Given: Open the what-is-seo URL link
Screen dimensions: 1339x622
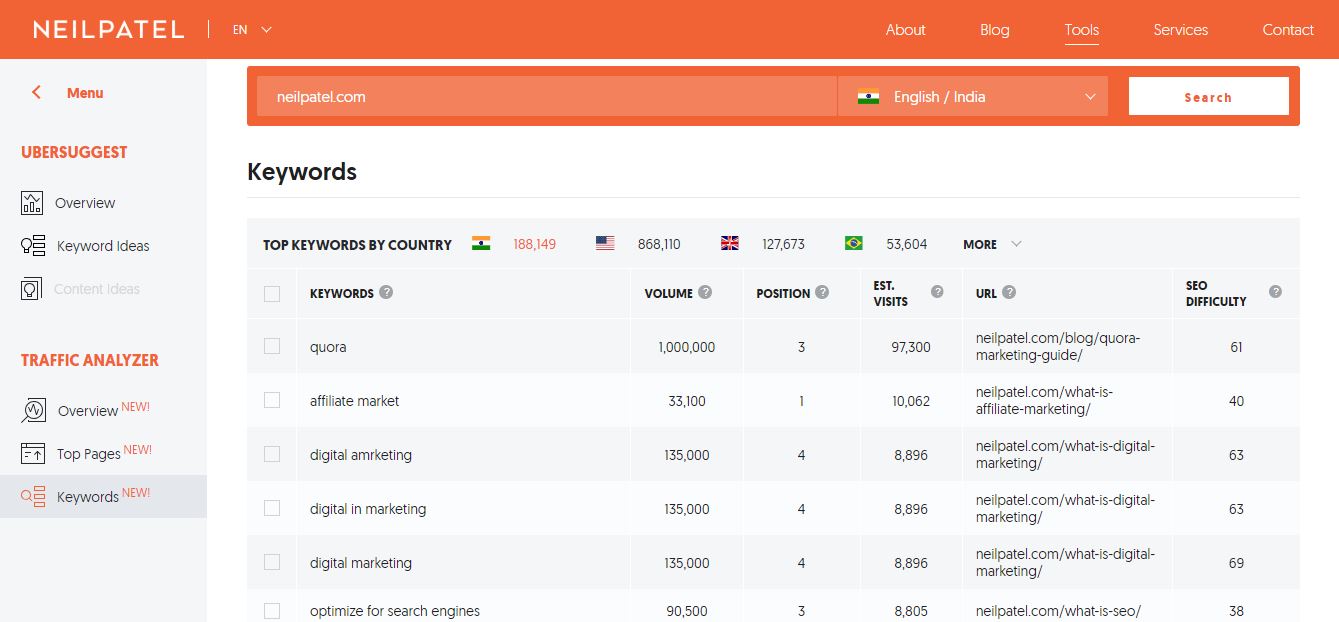Looking at the screenshot, I should coord(1058,611).
